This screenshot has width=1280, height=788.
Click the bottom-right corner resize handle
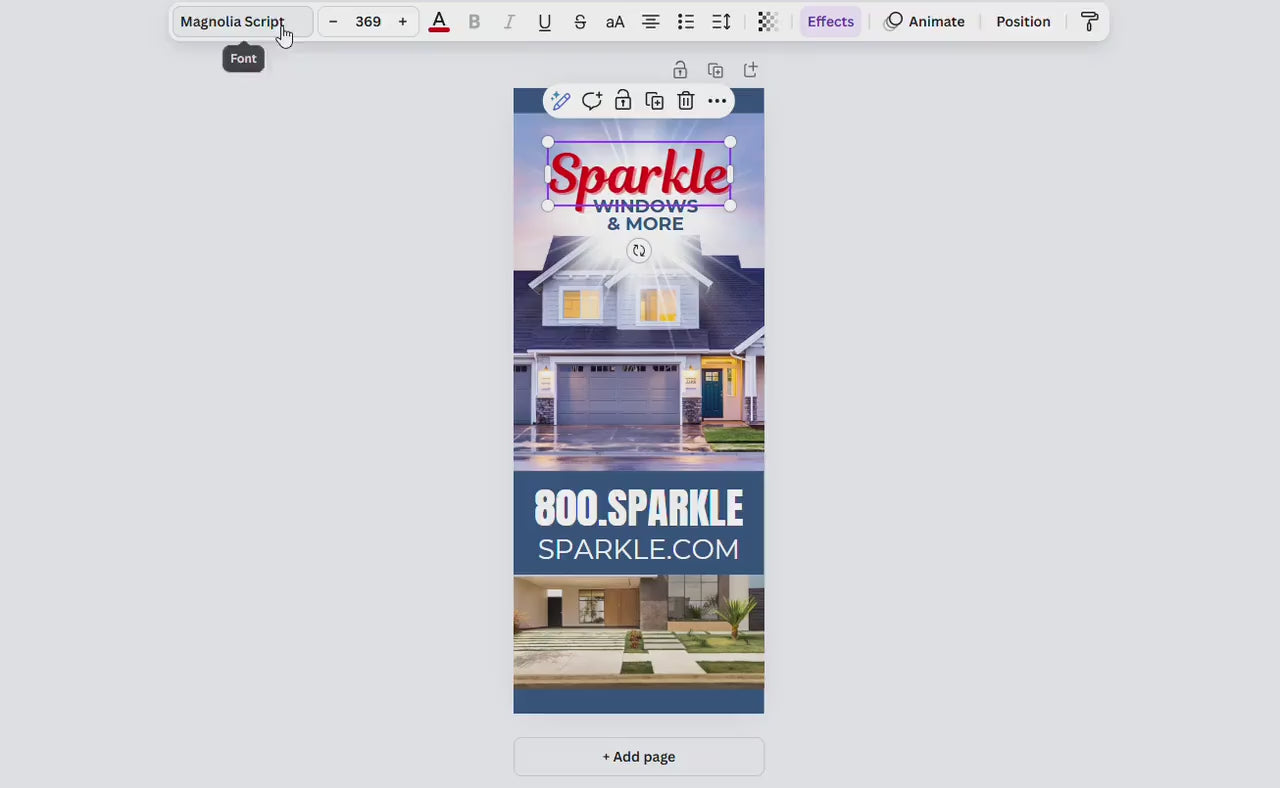click(730, 206)
